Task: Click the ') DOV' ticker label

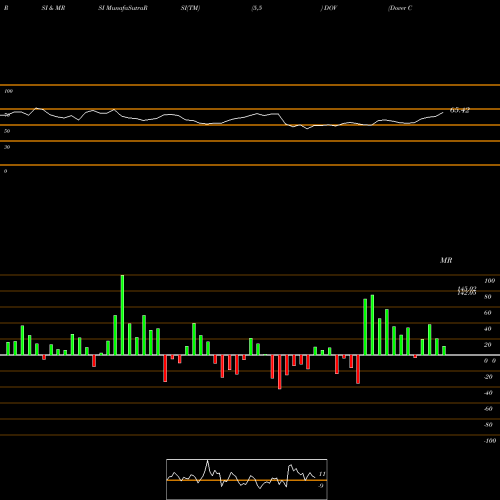Action: (x=329, y=8)
